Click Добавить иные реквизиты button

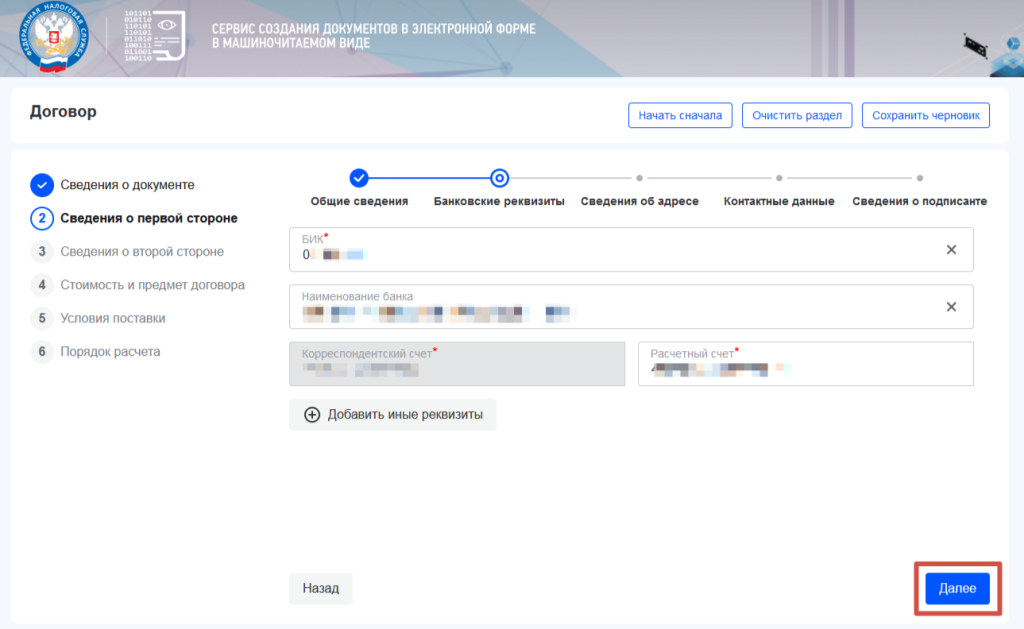[x=392, y=415]
